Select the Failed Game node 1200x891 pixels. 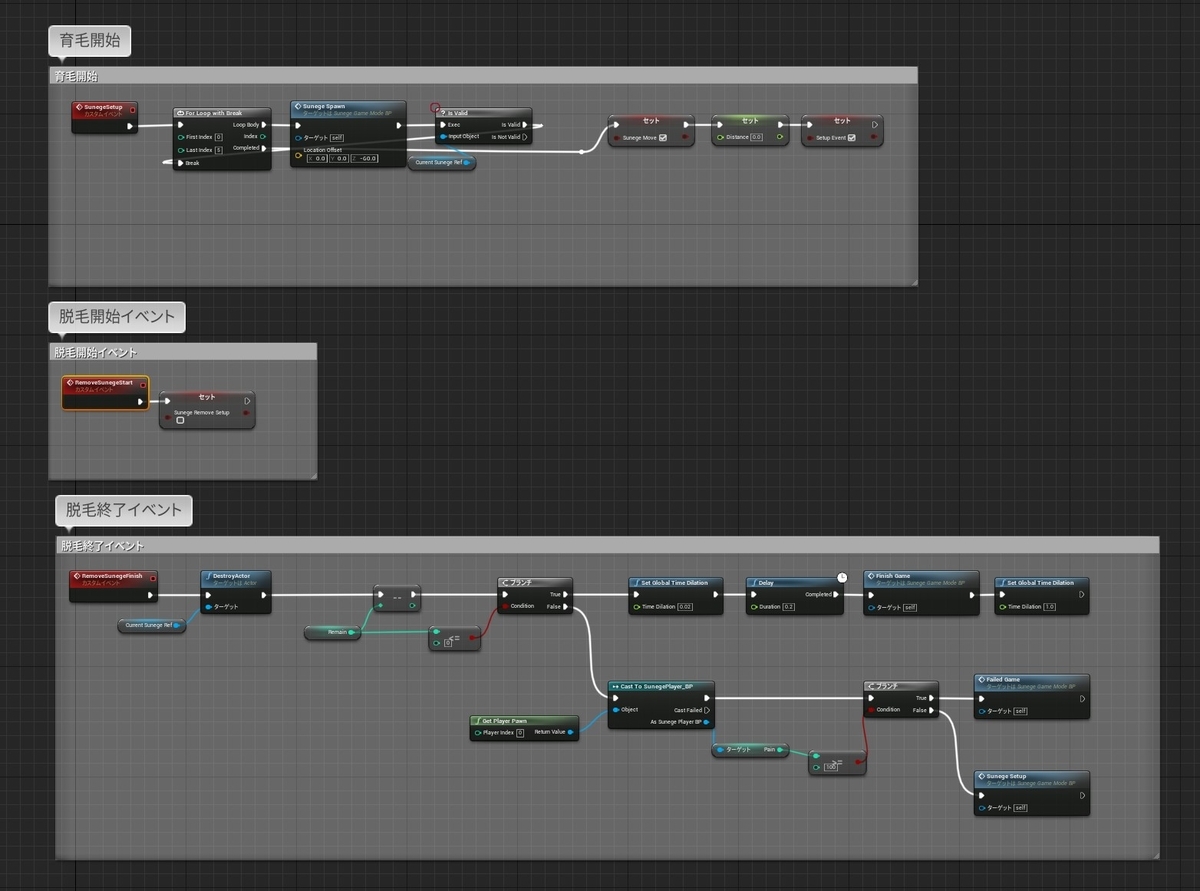(1032, 696)
